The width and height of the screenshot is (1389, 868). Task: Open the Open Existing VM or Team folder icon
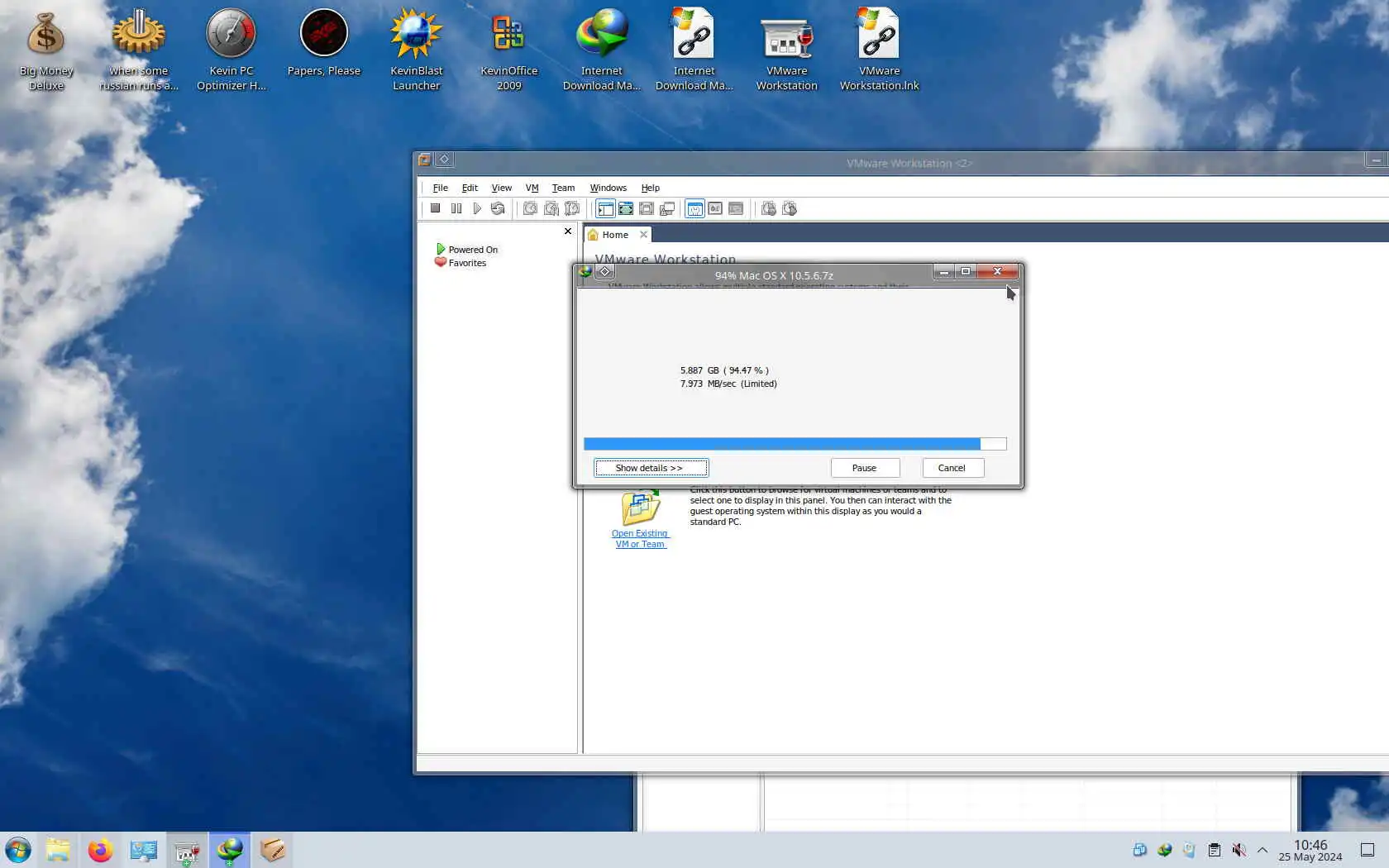(x=641, y=508)
